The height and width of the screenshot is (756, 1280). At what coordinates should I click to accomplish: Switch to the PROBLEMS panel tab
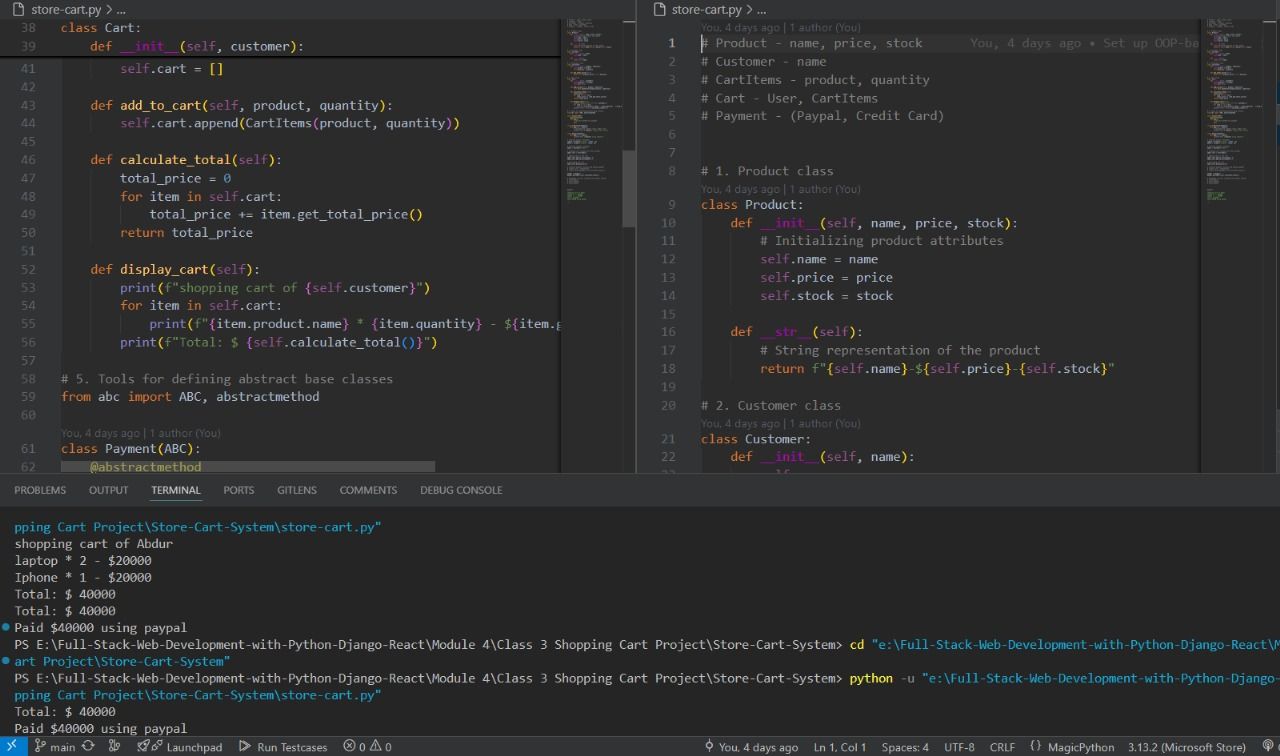[40, 490]
